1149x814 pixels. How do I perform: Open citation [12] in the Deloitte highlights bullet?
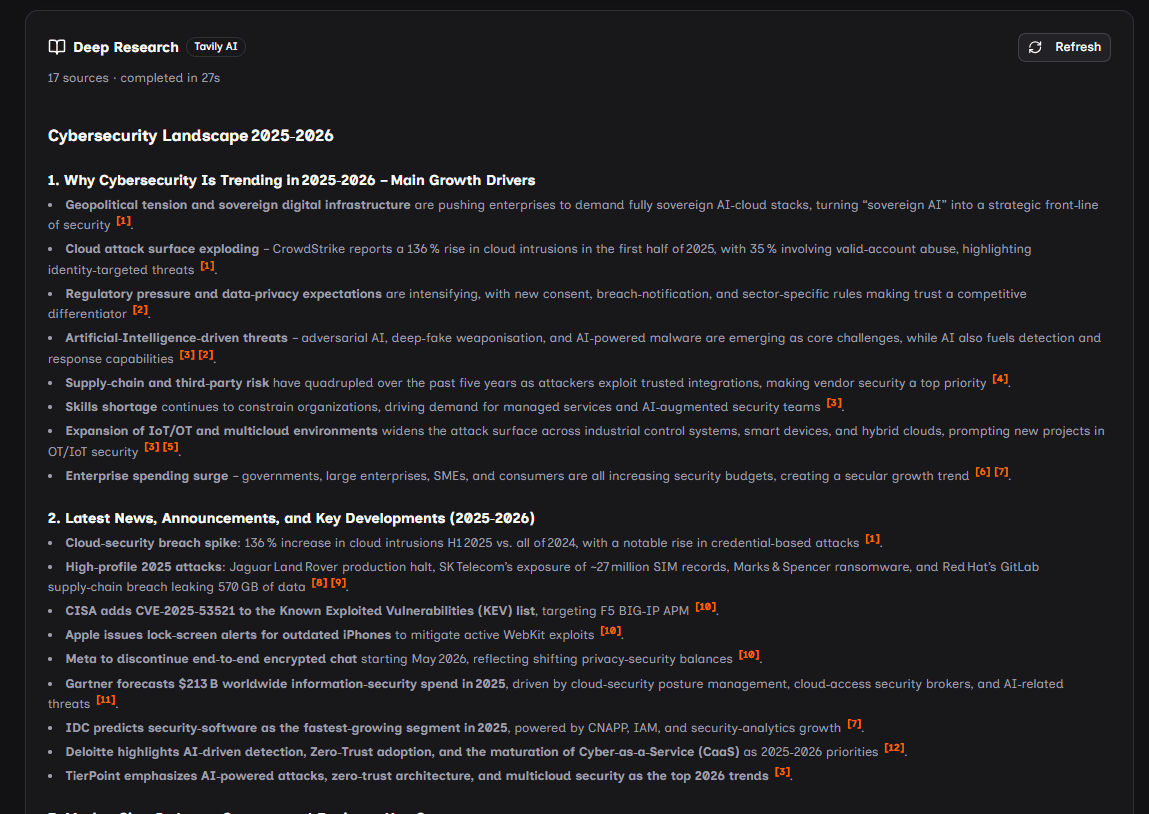coord(894,748)
